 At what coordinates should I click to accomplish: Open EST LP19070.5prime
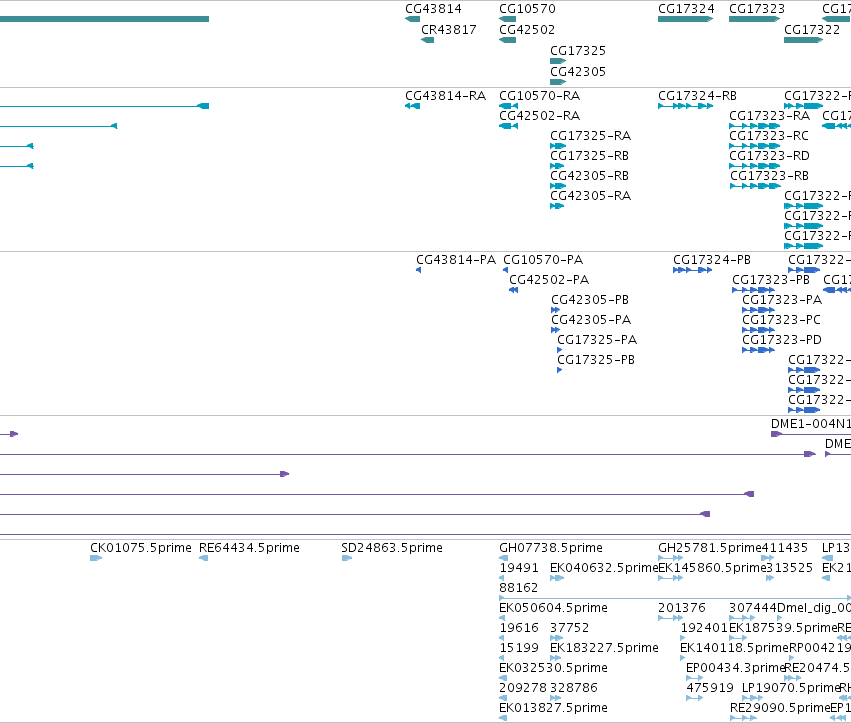pyautogui.click(x=791, y=689)
